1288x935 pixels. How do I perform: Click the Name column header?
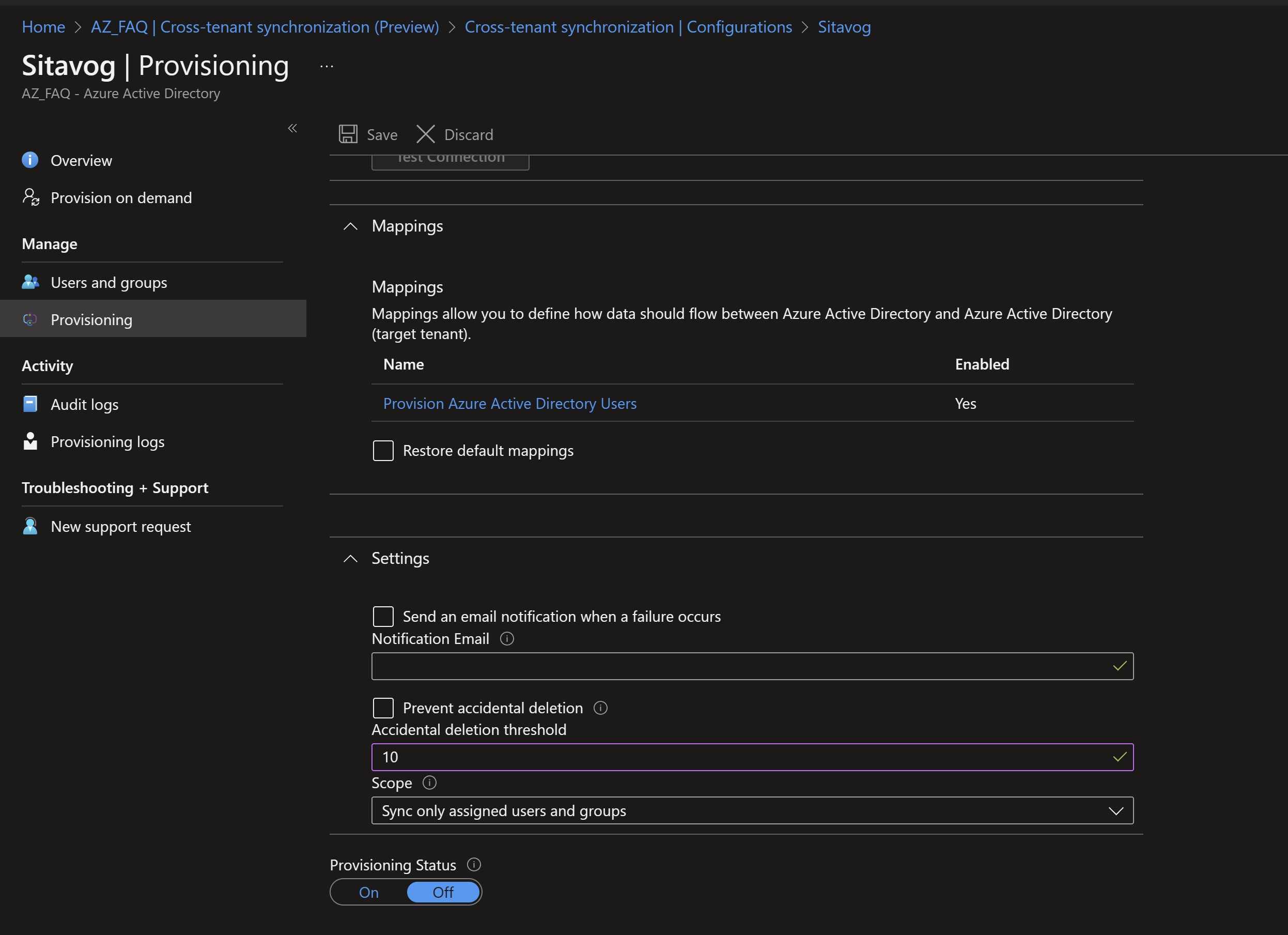[403, 364]
